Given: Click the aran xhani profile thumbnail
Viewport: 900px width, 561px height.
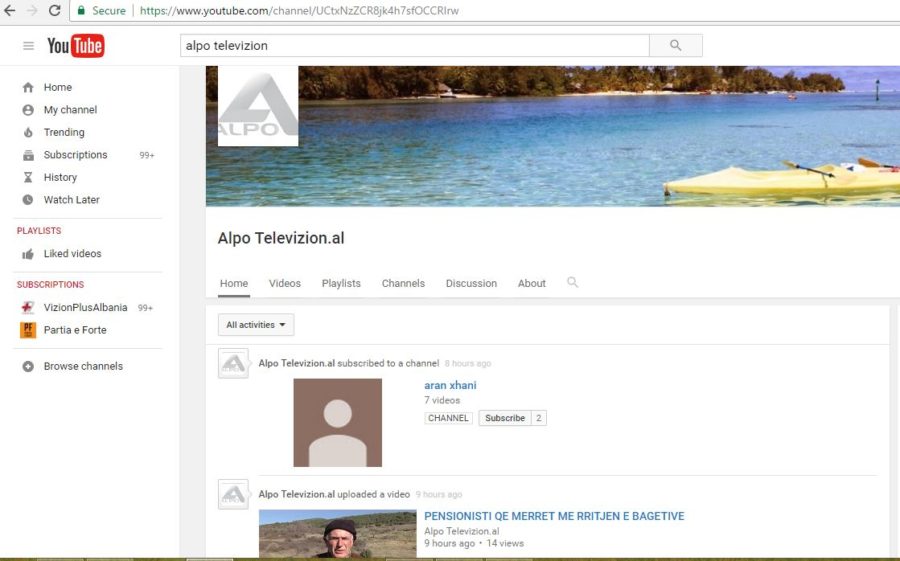Looking at the screenshot, I should click(x=338, y=423).
